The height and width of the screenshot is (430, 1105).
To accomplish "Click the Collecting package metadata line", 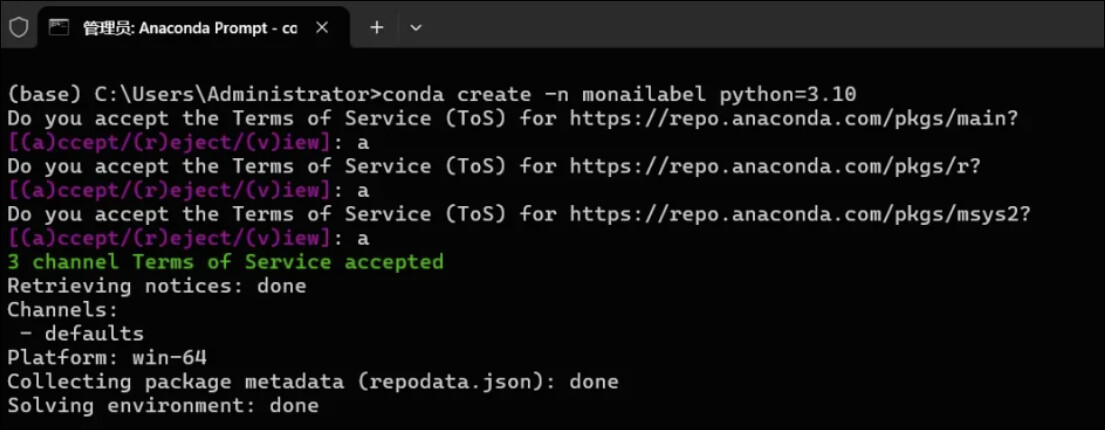I will (x=312, y=381).
